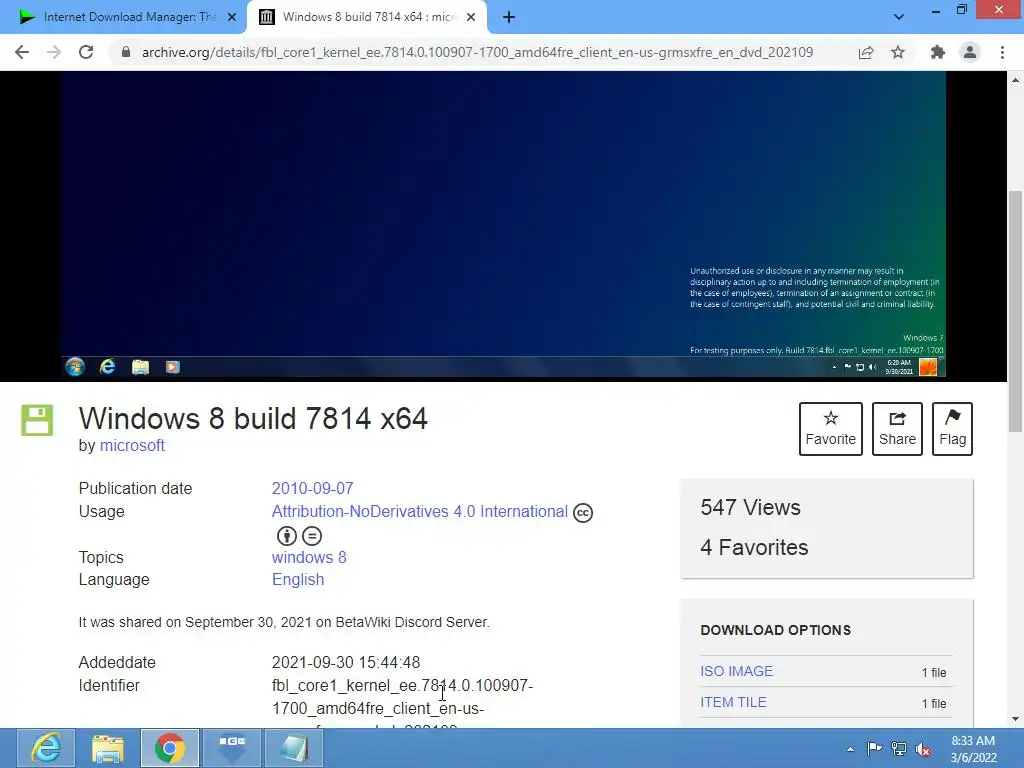Close the Windows 8 build 7814 tab

[471, 17]
